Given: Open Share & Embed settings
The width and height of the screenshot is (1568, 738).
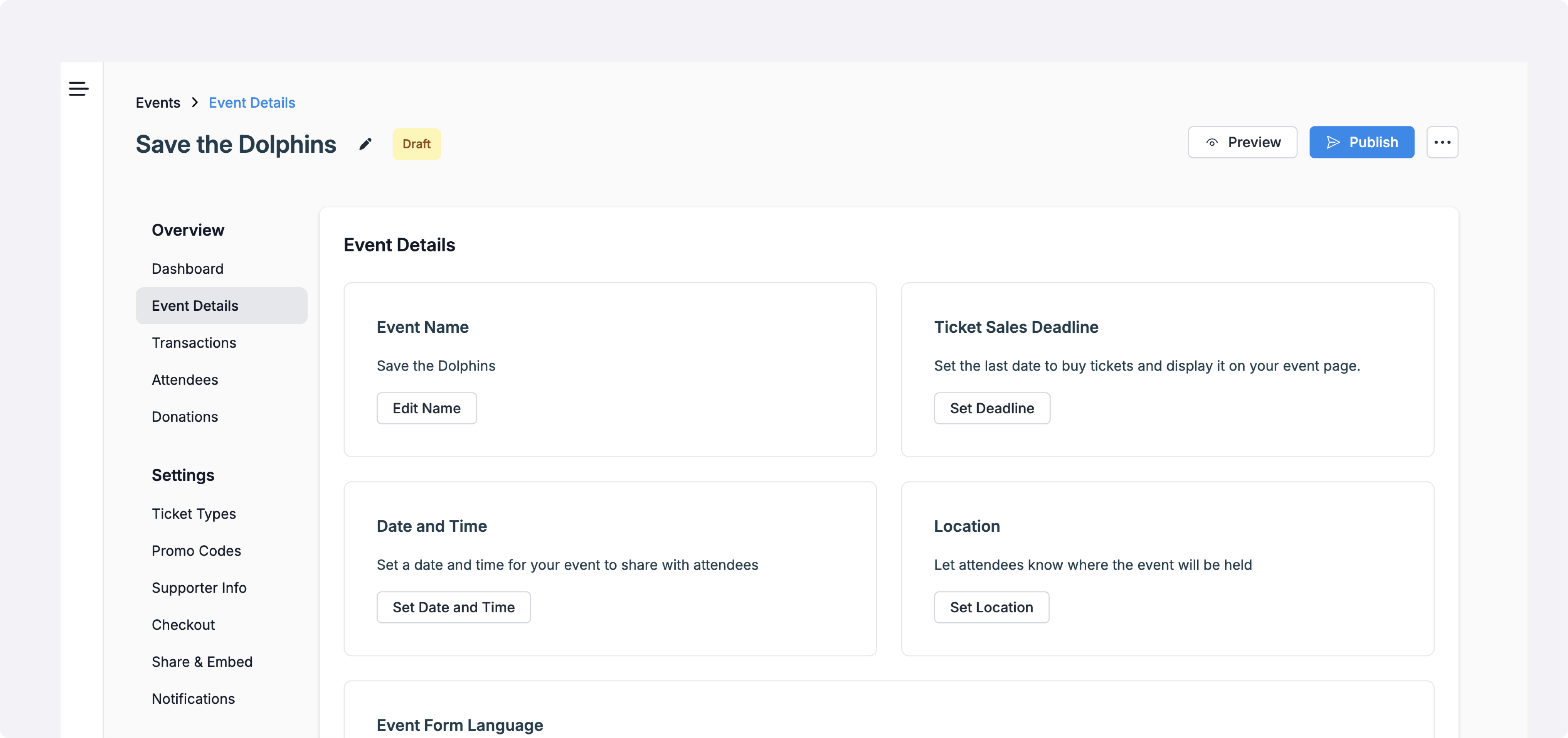Looking at the screenshot, I should coord(202,662).
